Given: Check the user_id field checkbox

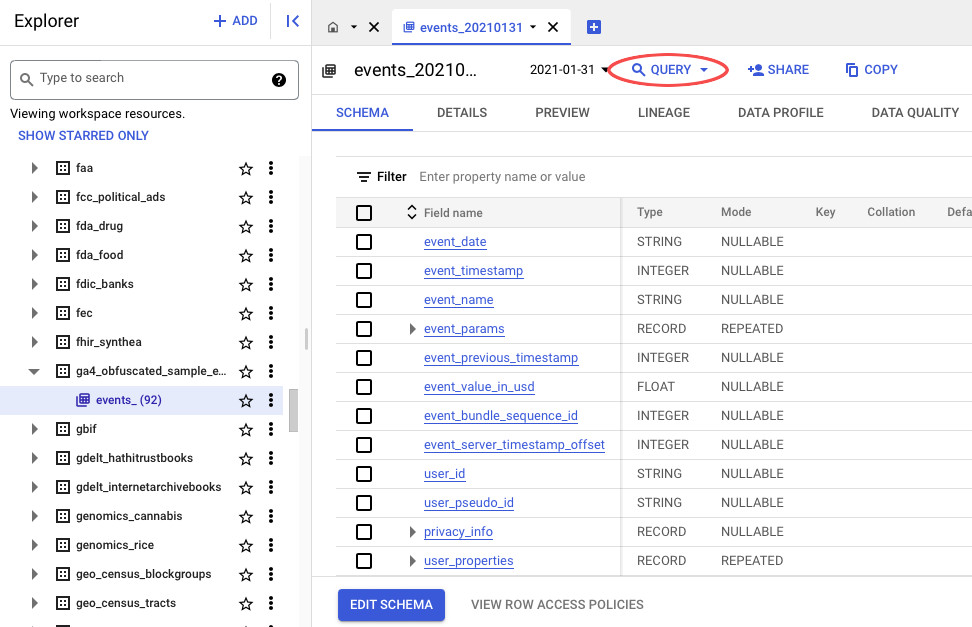Looking at the screenshot, I should point(364,474).
